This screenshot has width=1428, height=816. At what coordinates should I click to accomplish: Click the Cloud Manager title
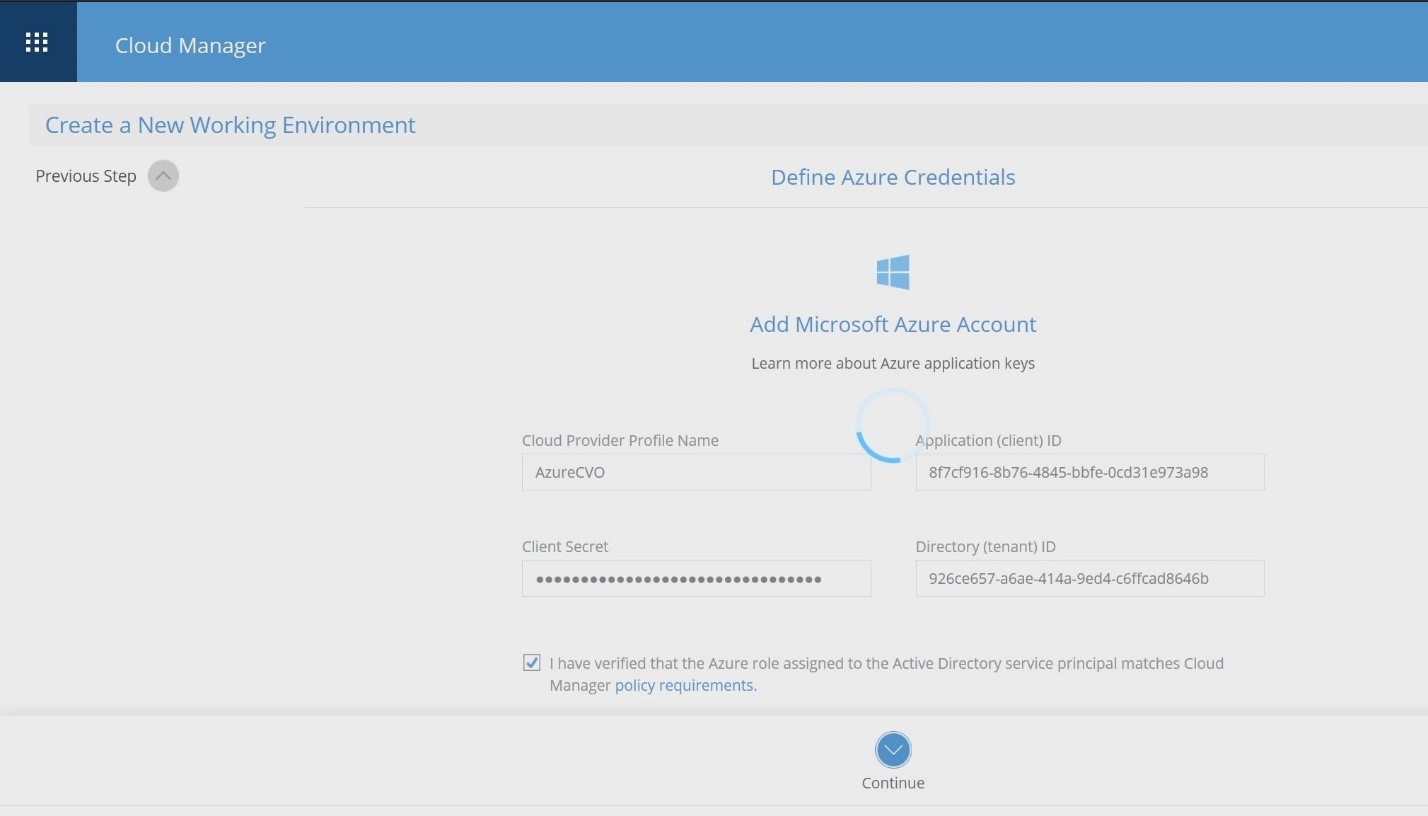(190, 45)
